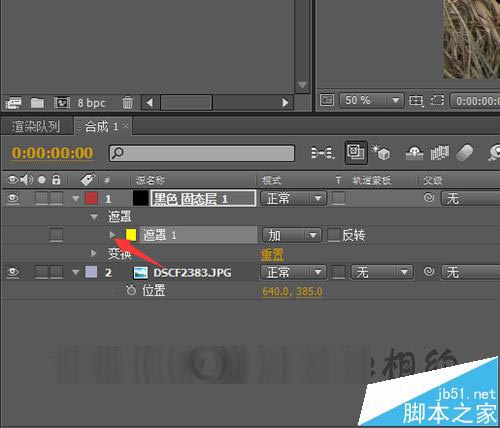Click the video eye column header icon
The width and height of the screenshot is (500, 428).
pos(13,180)
